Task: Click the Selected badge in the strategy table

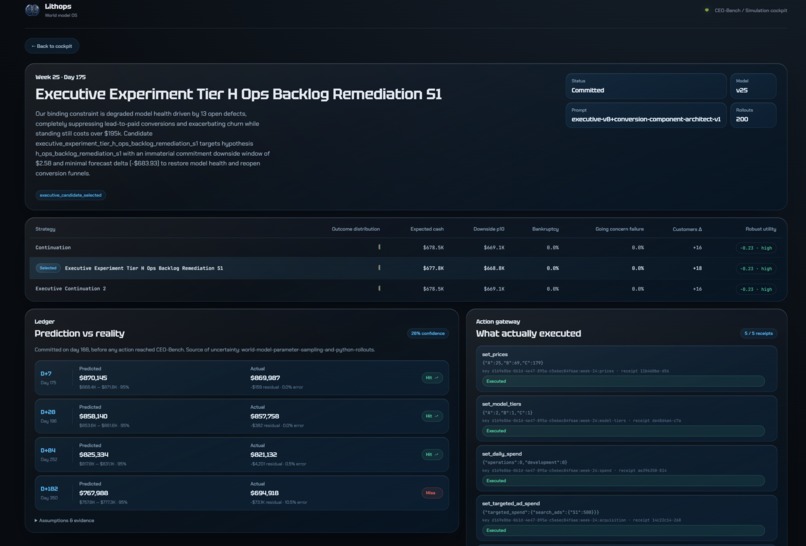Action: 48,268
